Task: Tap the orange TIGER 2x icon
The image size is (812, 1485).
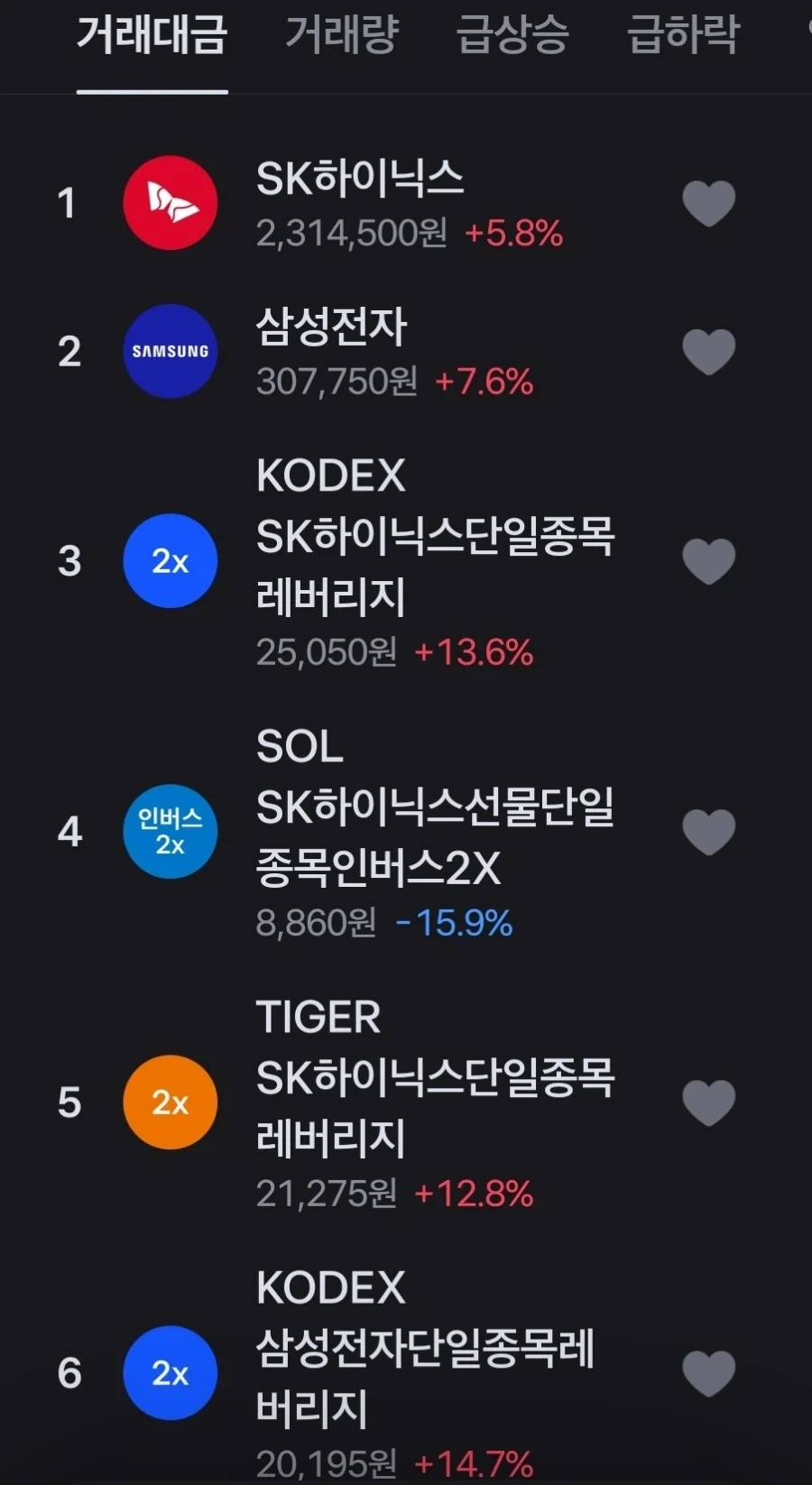Action: pyautogui.click(x=170, y=1102)
